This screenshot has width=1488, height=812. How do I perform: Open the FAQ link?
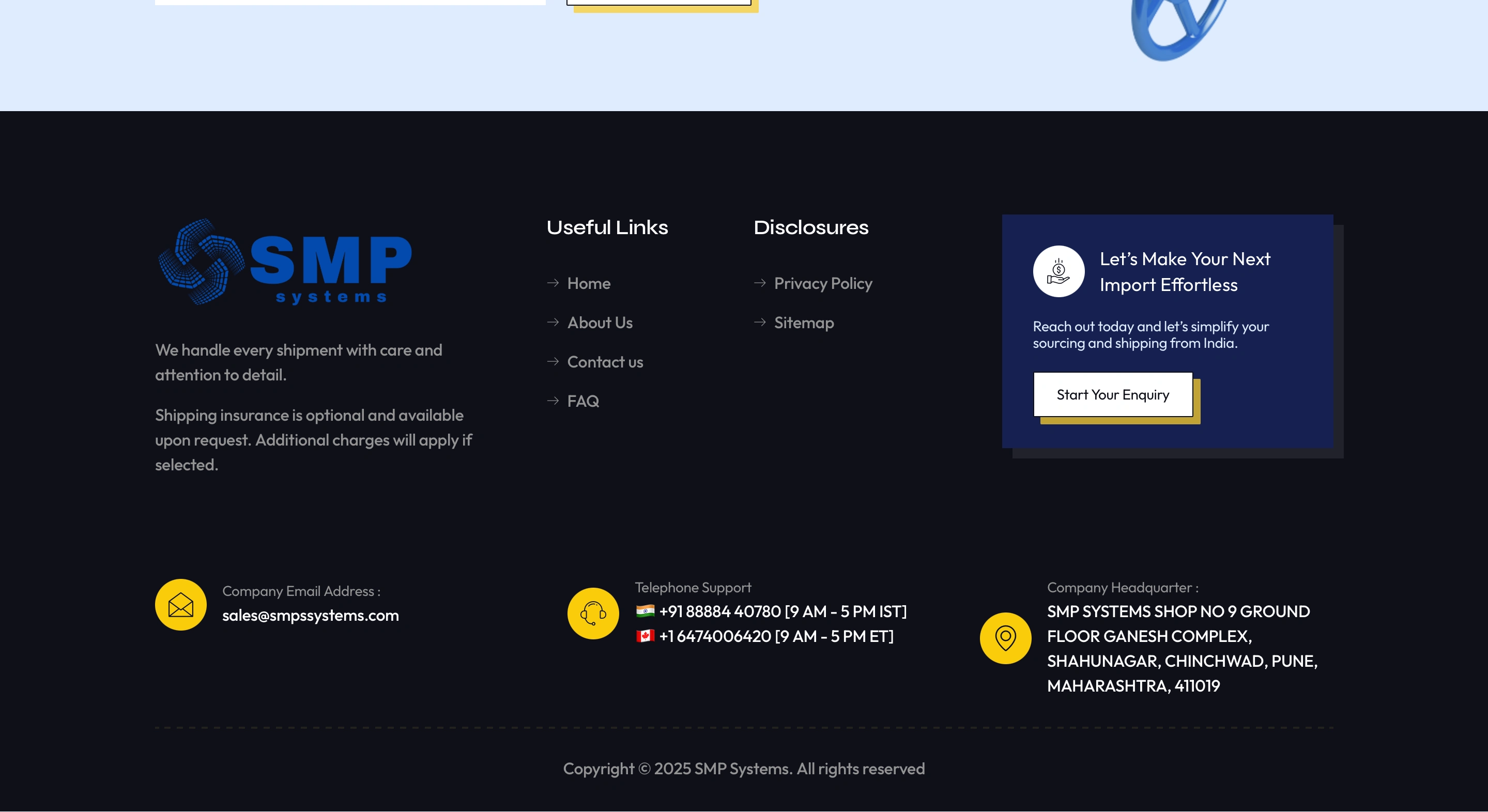click(583, 402)
